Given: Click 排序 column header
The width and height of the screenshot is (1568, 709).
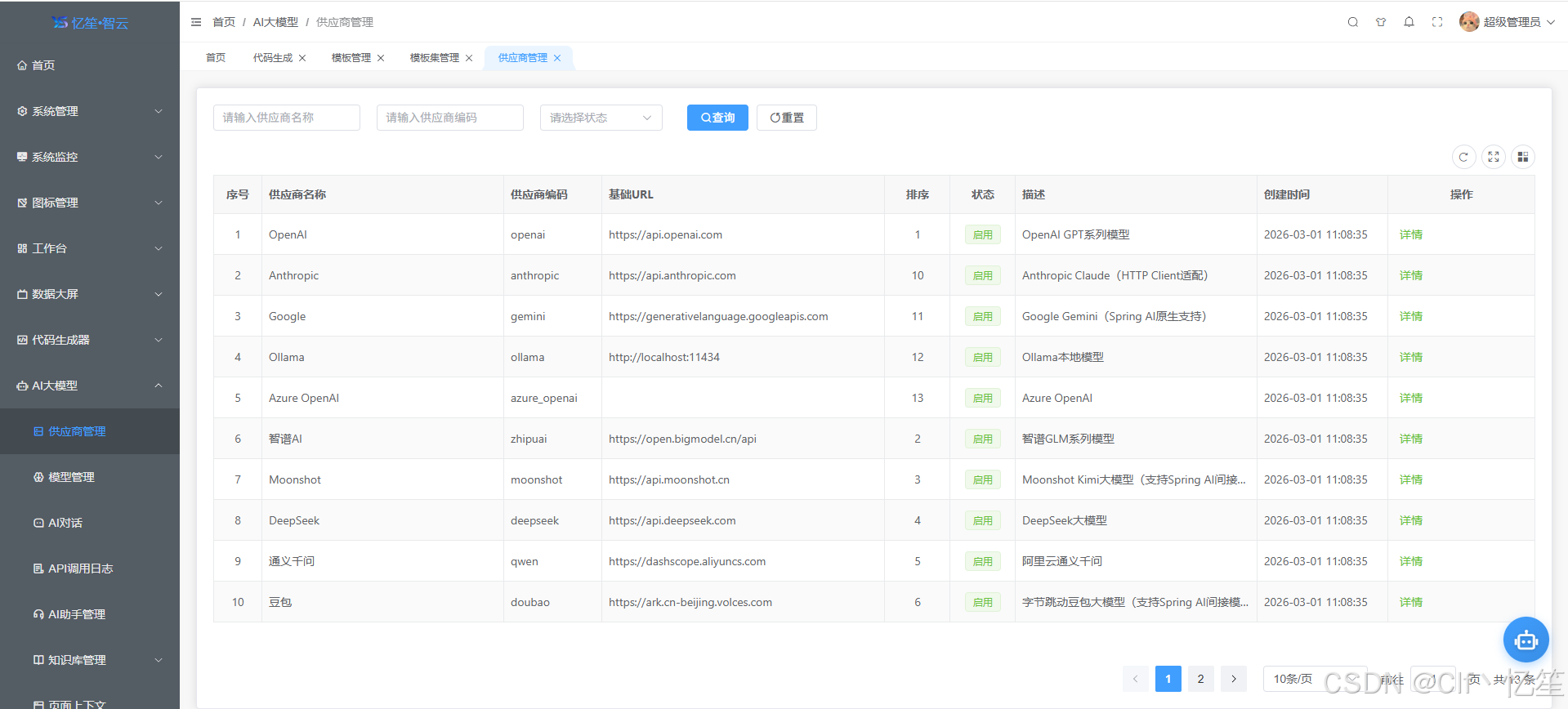Looking at the screenshot, I should (918, 194).
